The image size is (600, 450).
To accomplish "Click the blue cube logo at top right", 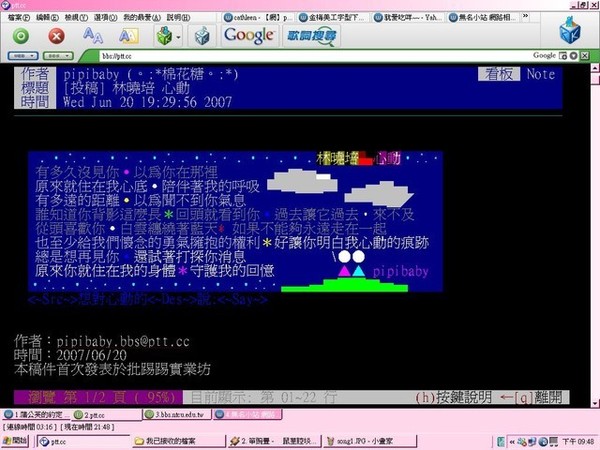I will (569, 30).
